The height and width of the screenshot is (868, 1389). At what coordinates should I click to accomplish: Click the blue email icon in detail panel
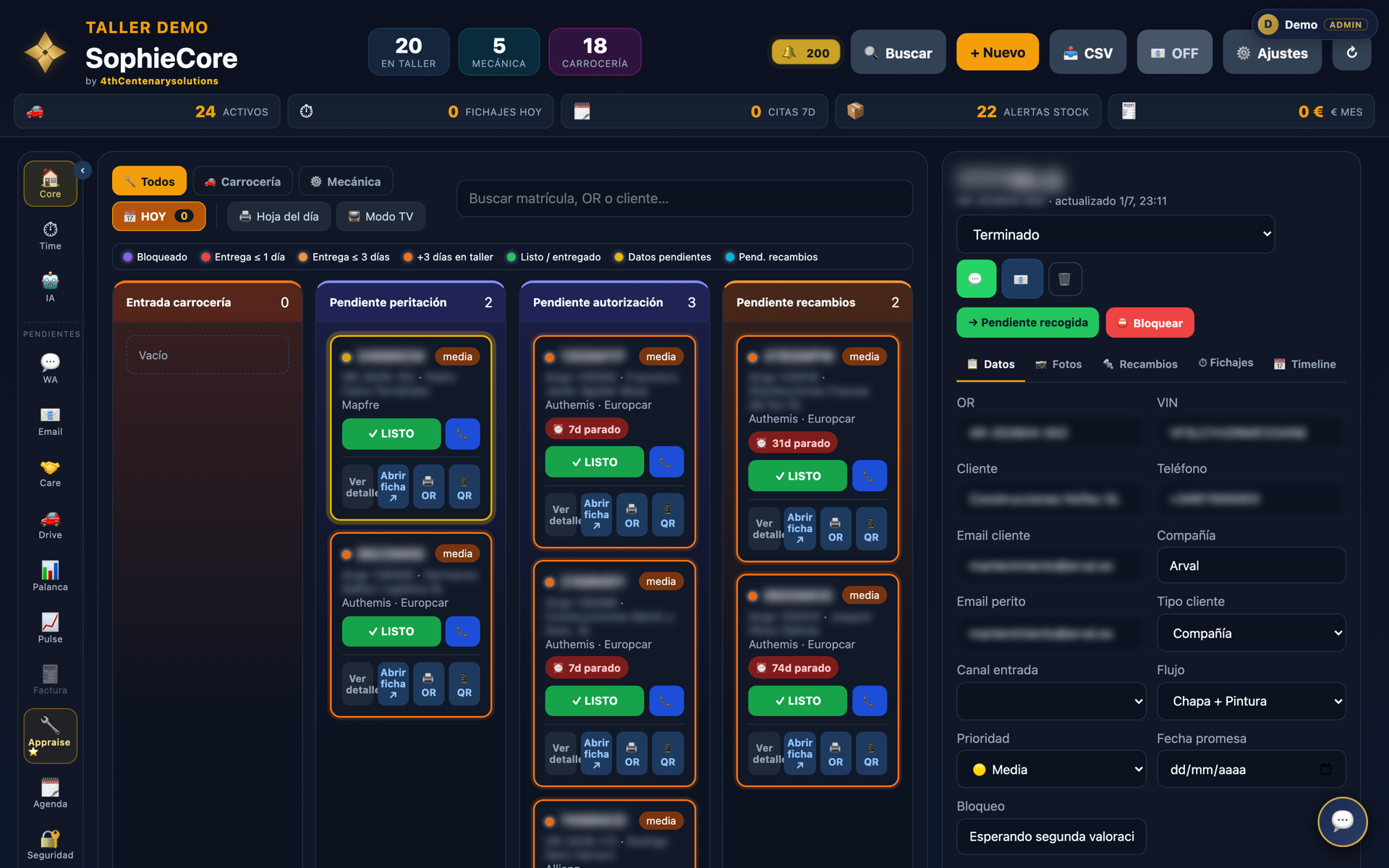coord(1021,278)
